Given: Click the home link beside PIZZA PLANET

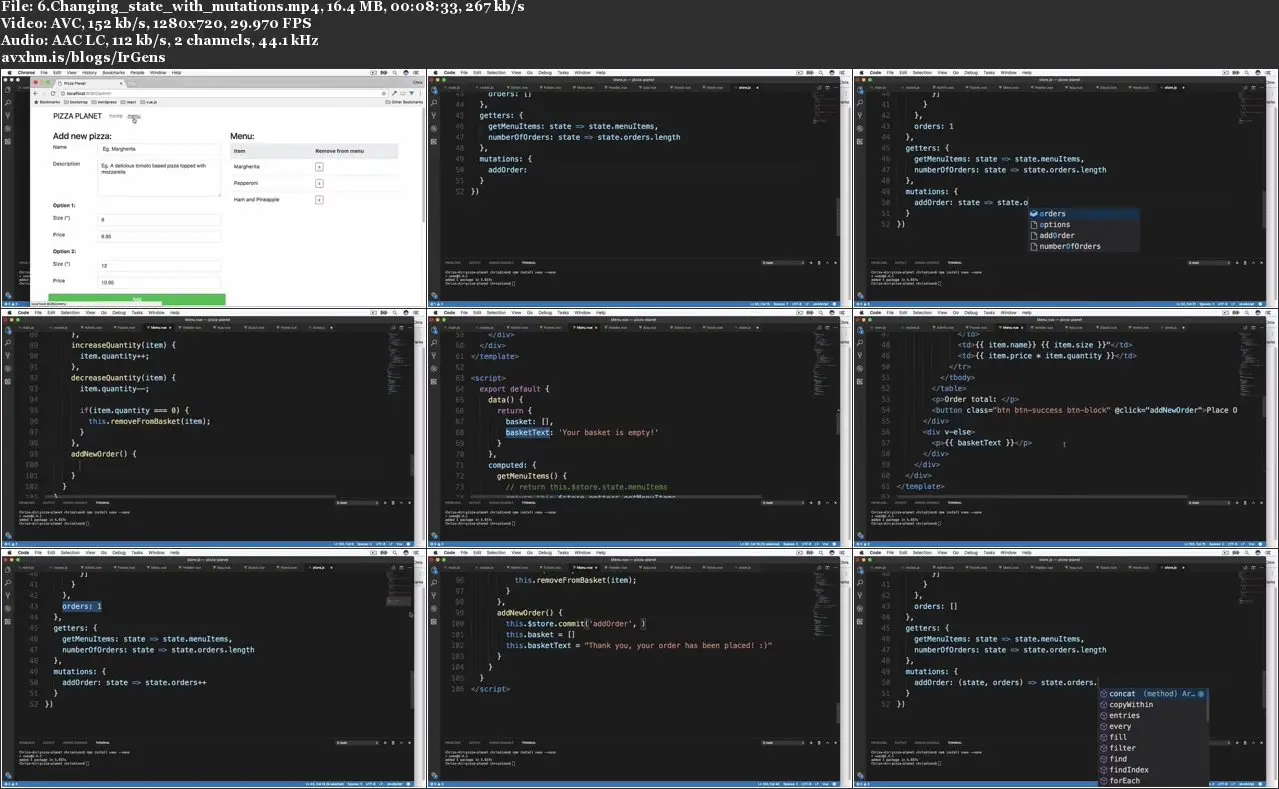Looking at the screenshot, I should [115, 116].
